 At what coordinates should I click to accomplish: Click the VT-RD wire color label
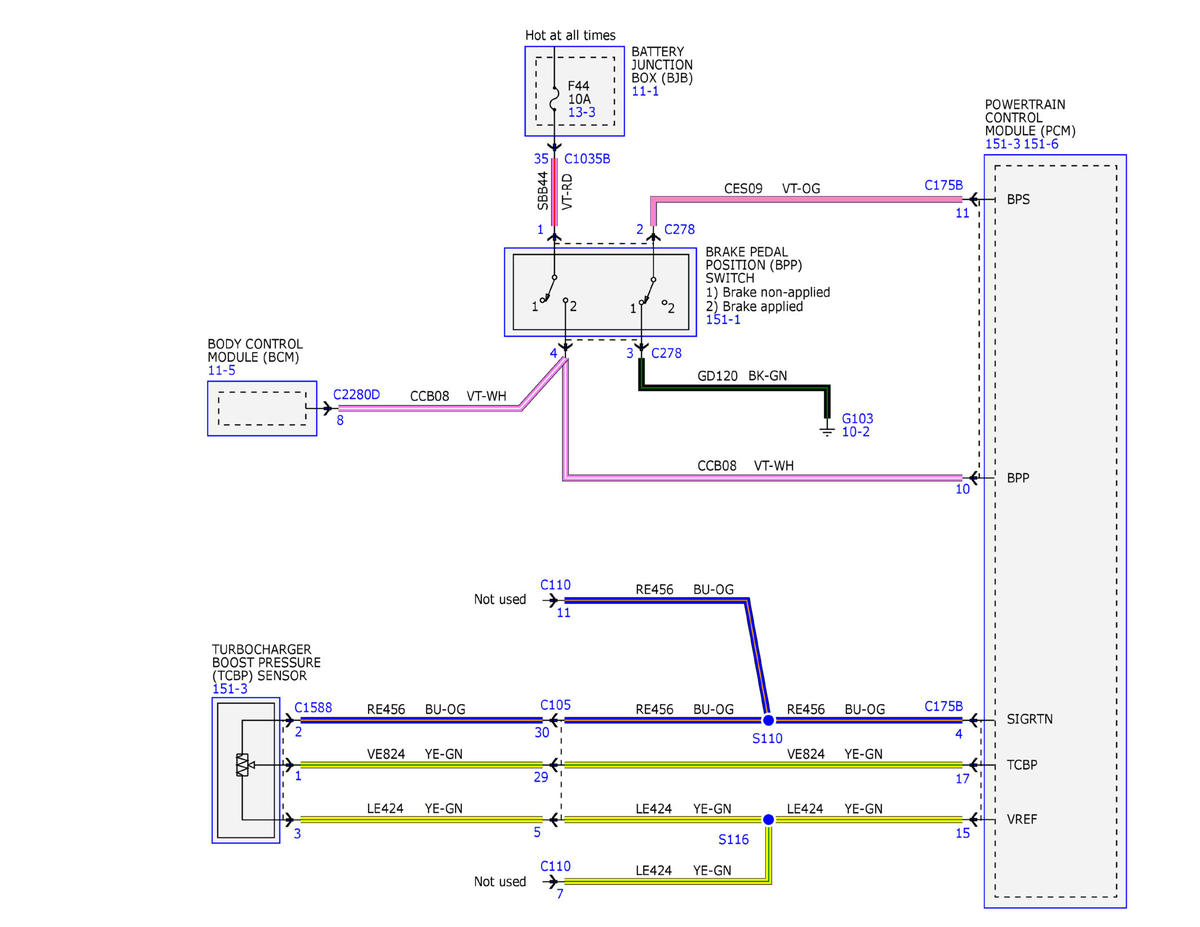[x=567, y=190]
